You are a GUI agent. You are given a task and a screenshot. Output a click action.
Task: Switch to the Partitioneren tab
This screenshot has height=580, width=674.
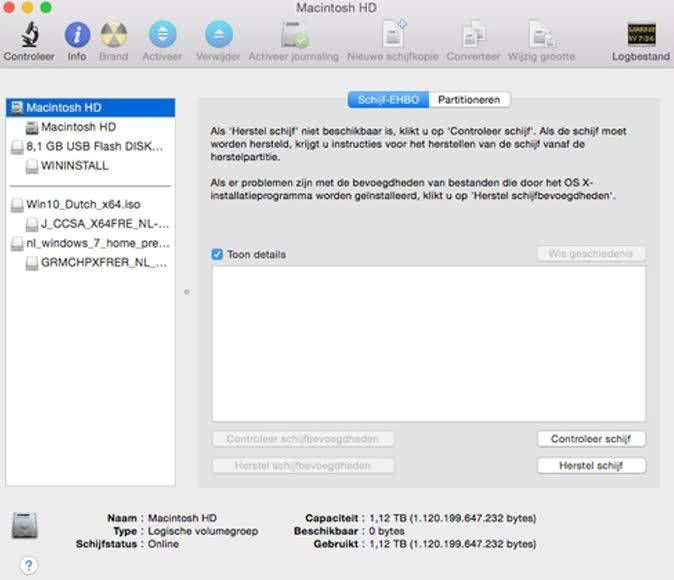(469, 100)
